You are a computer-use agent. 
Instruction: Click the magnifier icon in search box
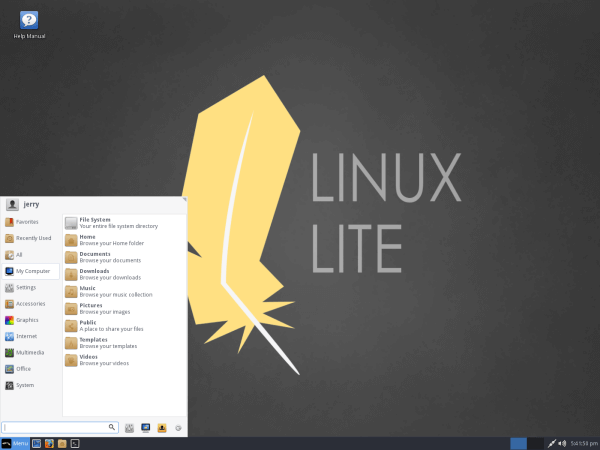pyautogui.click(x=112, y=427)
